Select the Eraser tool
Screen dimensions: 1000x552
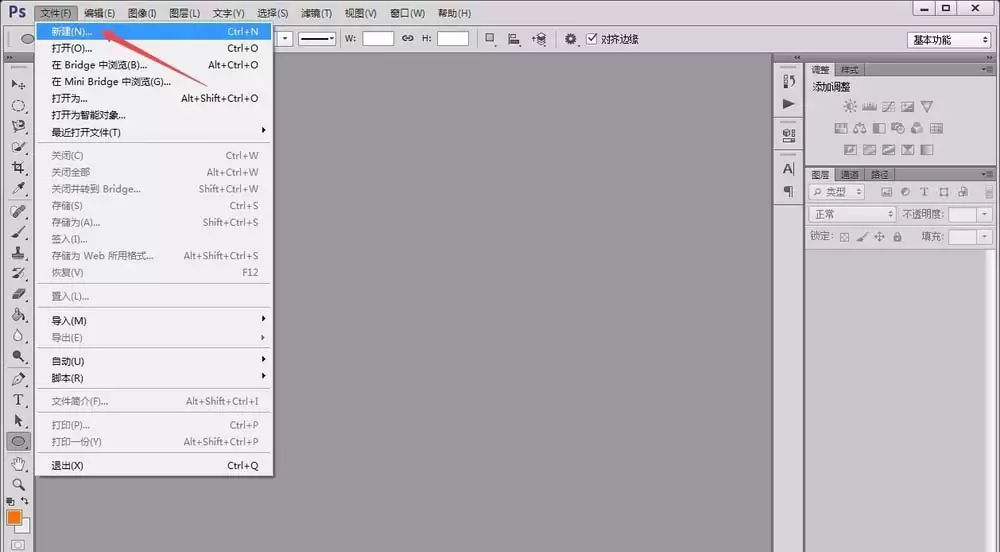(18, 294)
